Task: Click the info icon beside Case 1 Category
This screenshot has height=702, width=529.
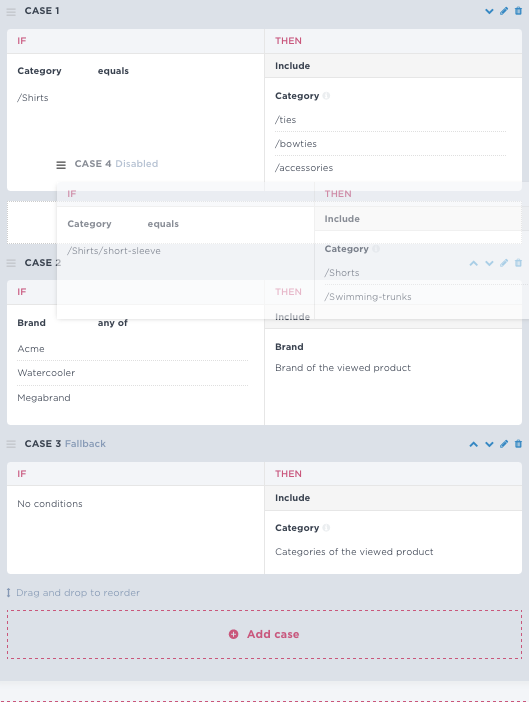Action: (x=326, y=96)
